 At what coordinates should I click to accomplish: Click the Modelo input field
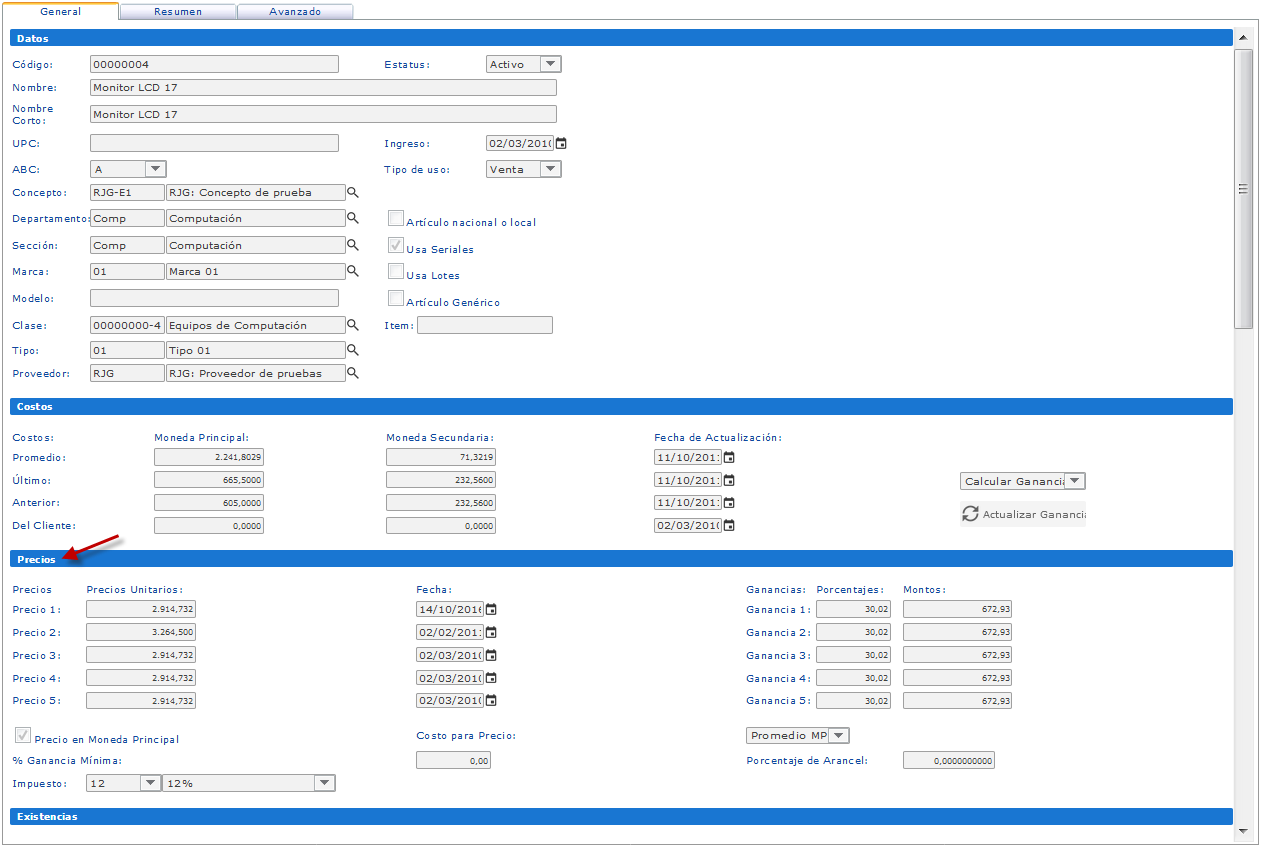[214, 298]
